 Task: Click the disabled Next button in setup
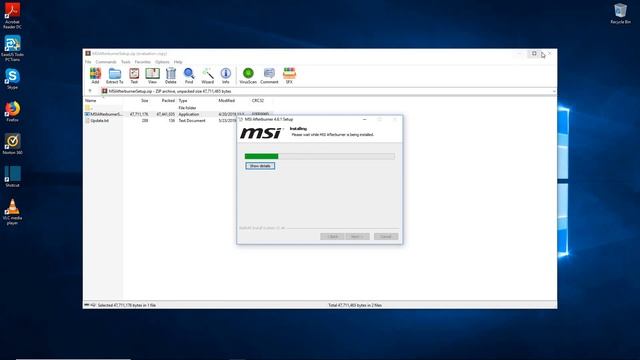point(357,237)
